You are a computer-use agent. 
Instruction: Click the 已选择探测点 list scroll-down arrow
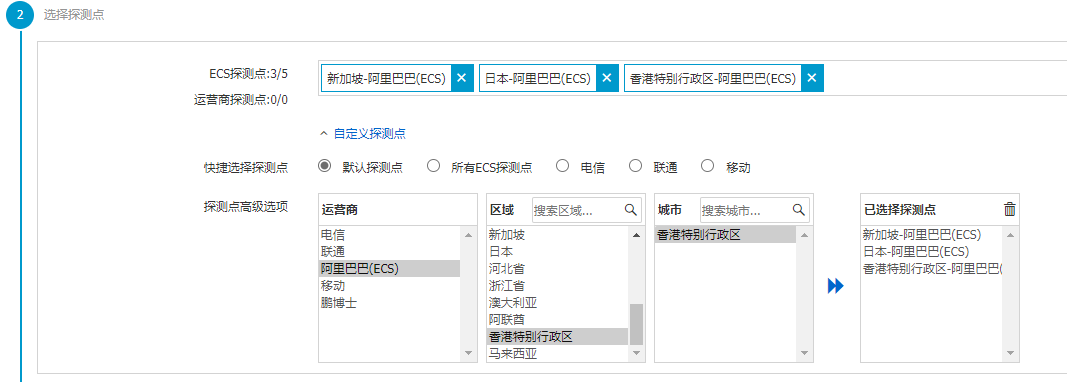[1011, 353]
